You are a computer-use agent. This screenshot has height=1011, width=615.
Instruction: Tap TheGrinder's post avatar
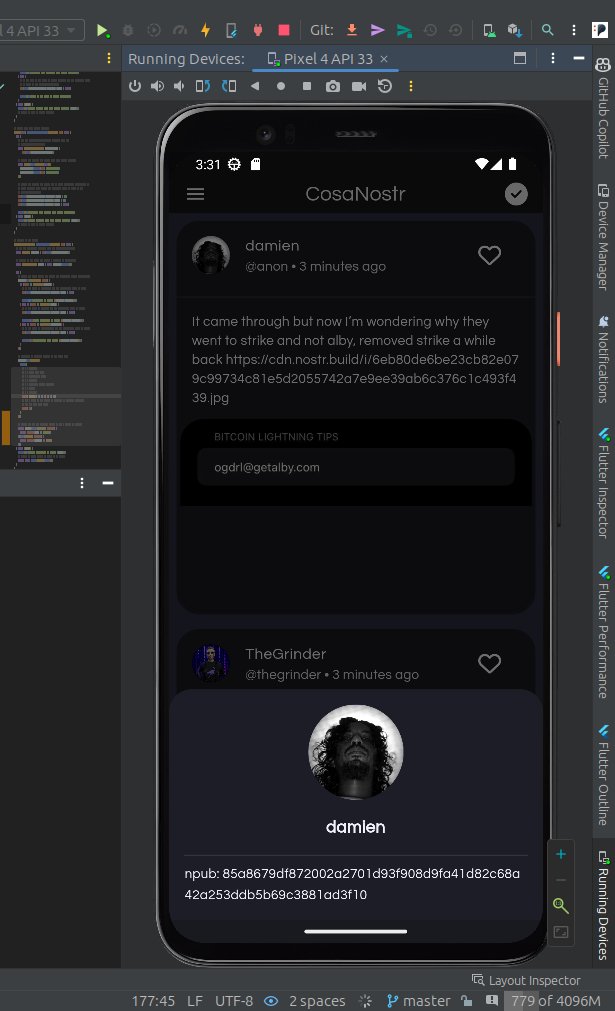pos(211,663)
